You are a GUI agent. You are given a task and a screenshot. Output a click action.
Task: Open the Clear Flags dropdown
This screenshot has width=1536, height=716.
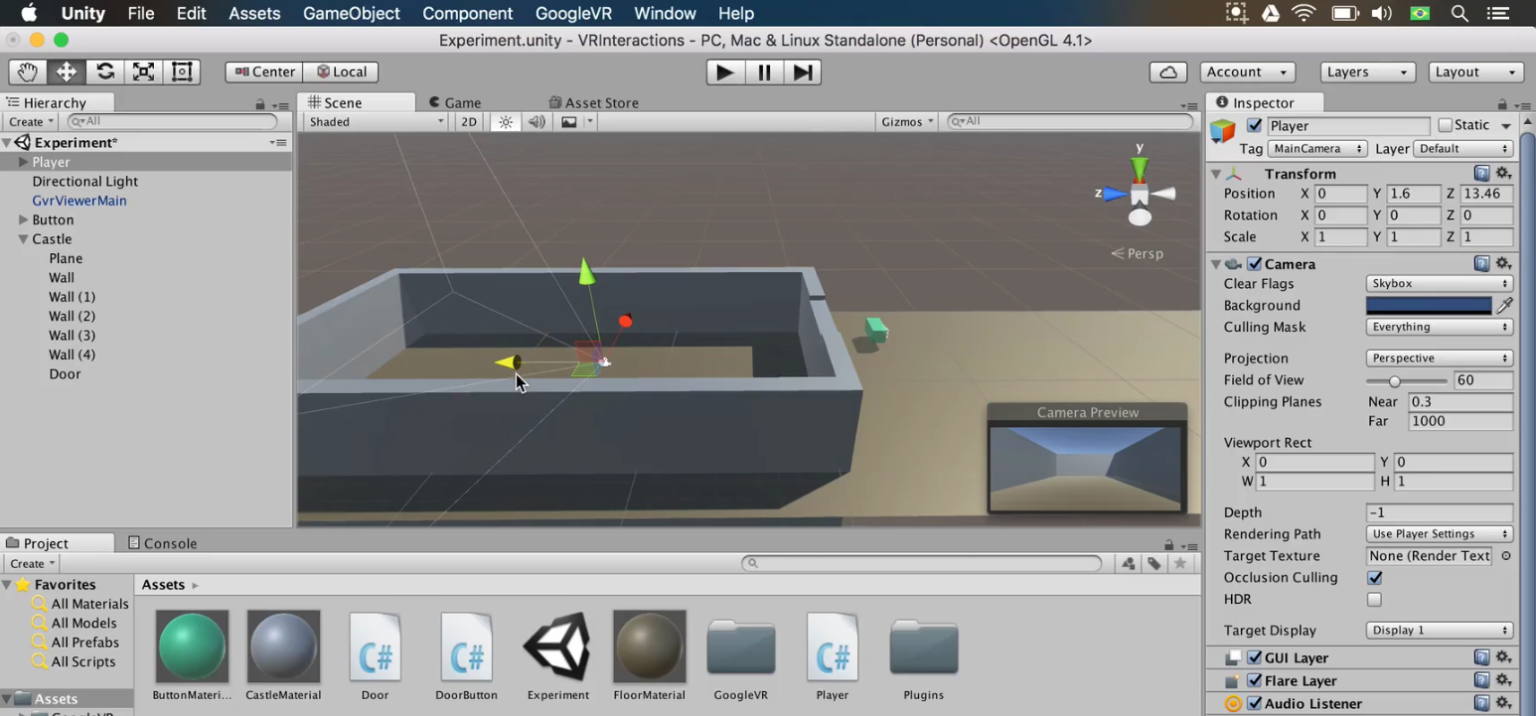pos(1438,283)
